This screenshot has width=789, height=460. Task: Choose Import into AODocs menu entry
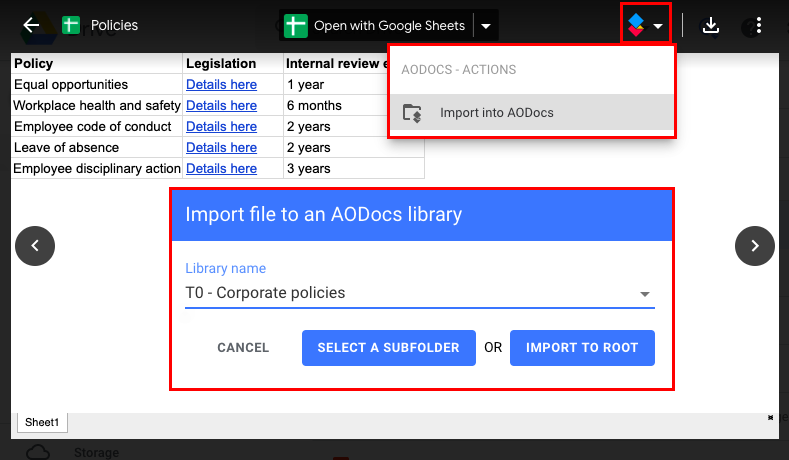pyautogui.click(x=532, y=112)
